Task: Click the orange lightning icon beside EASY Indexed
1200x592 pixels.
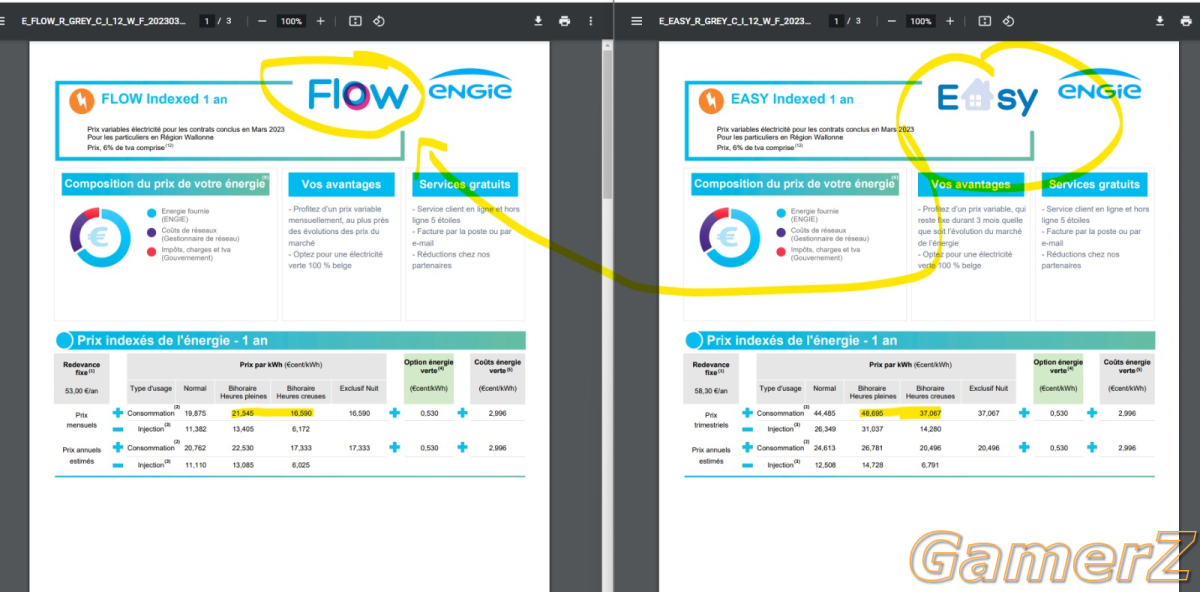Action: [x=711, y=100]
